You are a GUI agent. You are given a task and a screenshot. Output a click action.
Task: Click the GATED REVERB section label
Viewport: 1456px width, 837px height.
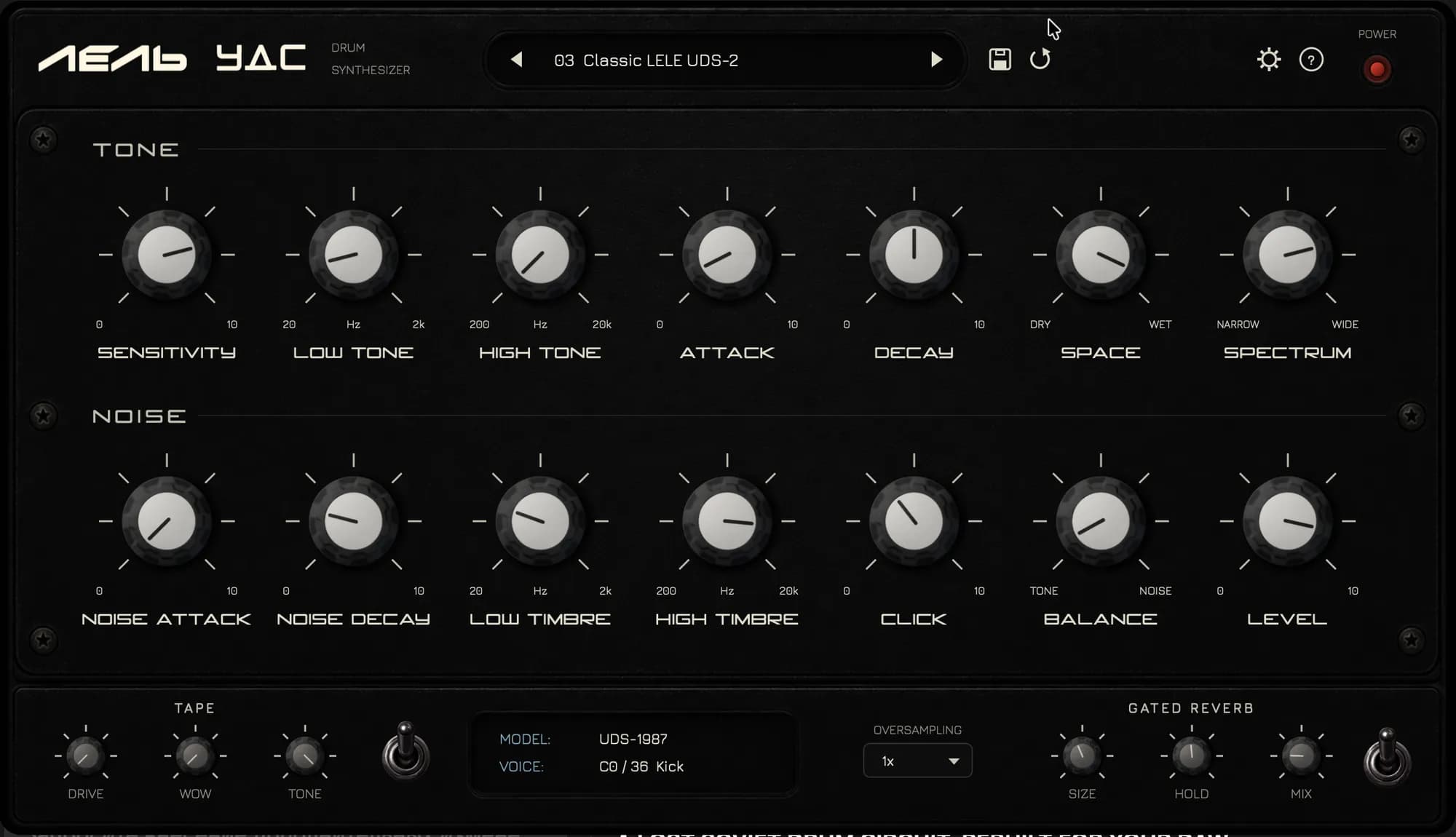(x=1191, y=708)
